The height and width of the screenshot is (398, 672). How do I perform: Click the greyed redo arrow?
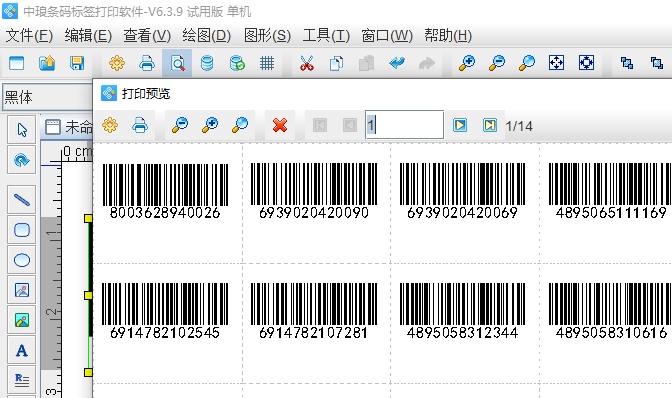pos(427,63)
